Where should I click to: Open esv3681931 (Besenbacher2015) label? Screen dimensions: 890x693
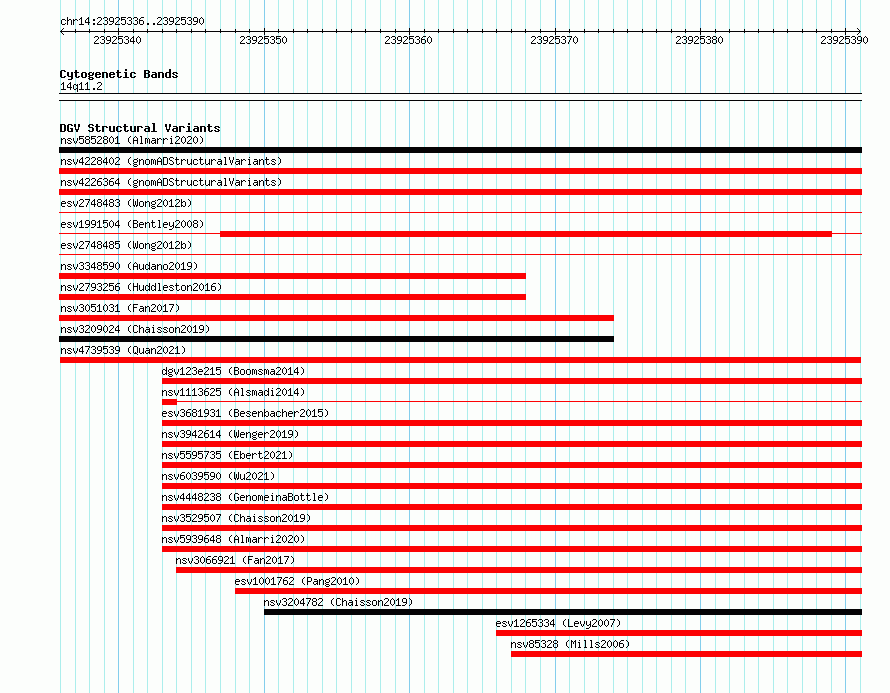(245, 413)
